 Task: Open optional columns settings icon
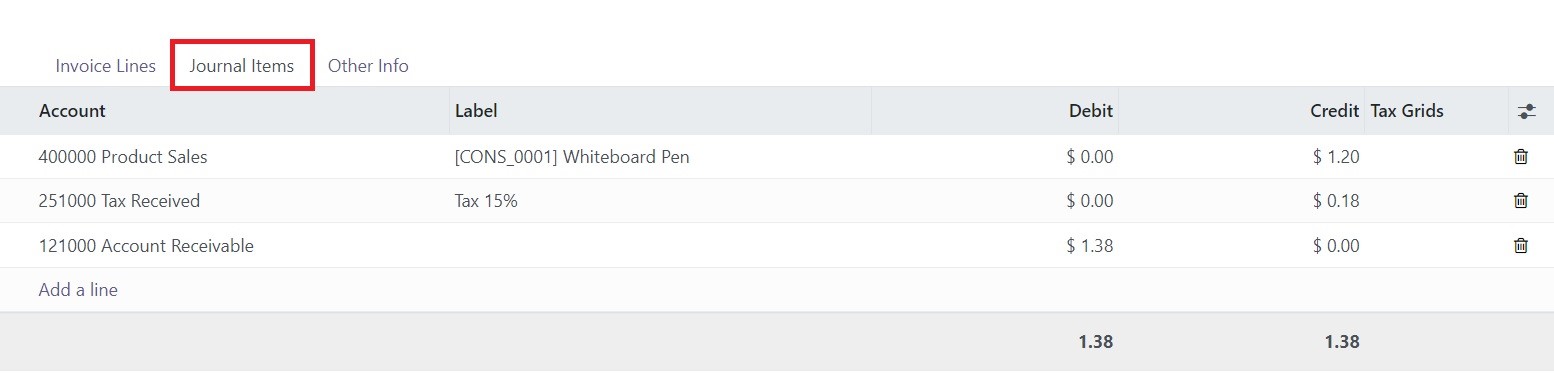[1525, 111]
